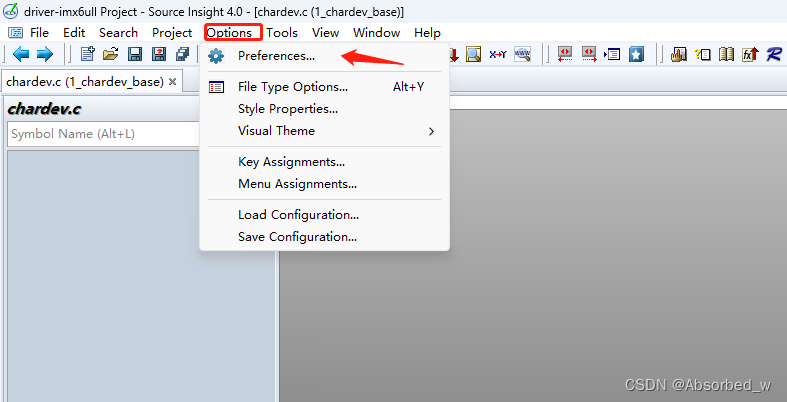Click the chardev.c symbol panel title
The height and width of the screenshot is (402, 787).
[44, 109]
